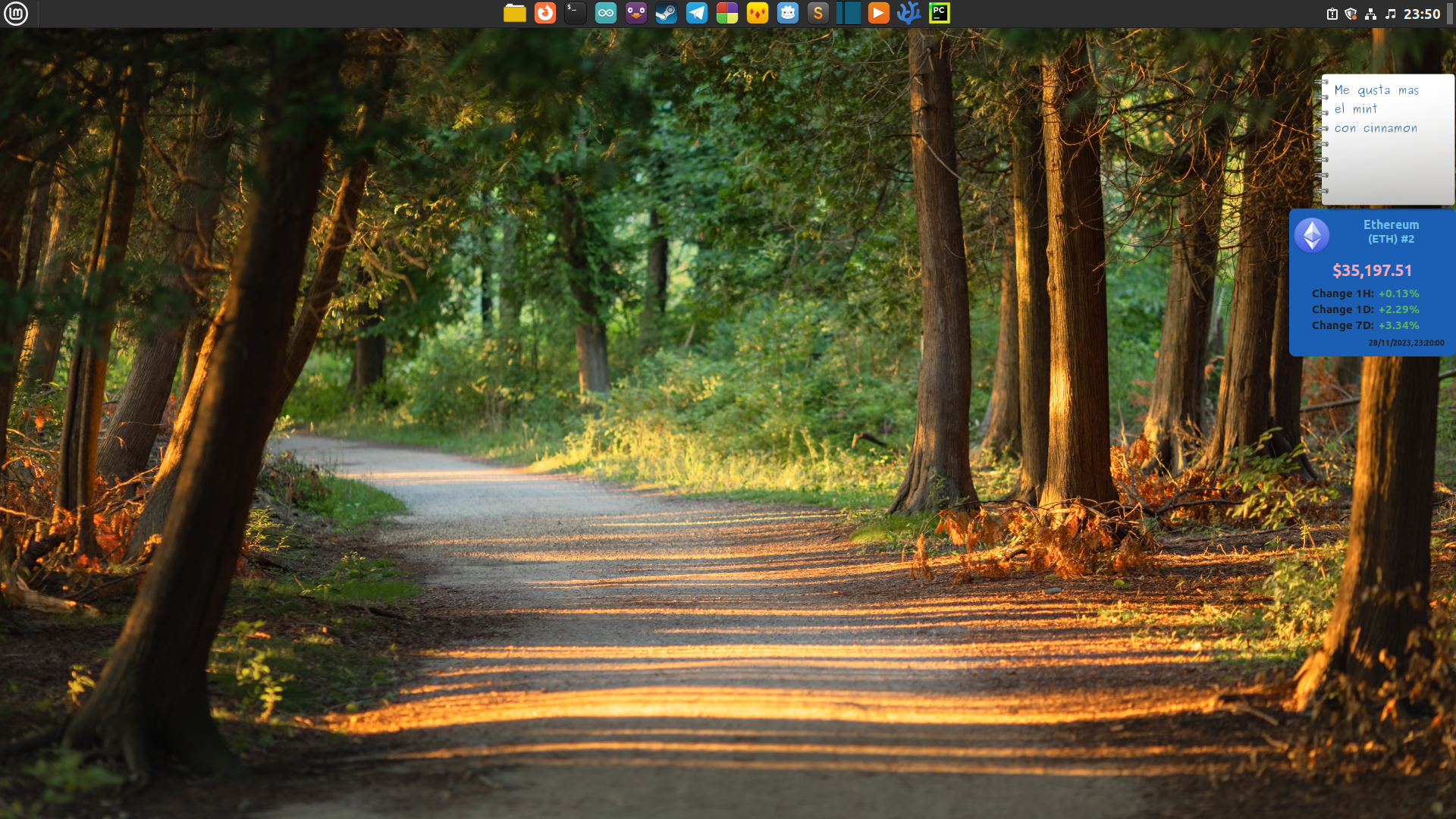
Task: Launch the orange media player icon
Action: 878,14
